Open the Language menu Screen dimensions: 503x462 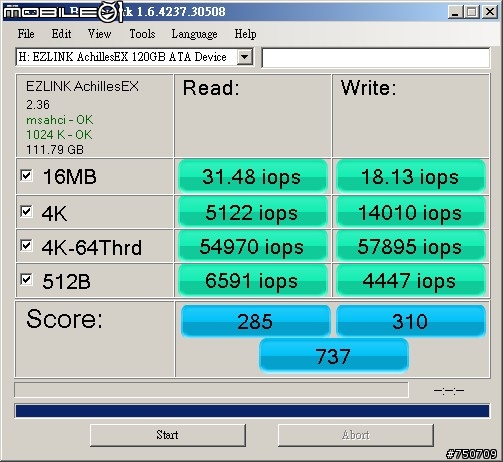[x=194, y=34]
